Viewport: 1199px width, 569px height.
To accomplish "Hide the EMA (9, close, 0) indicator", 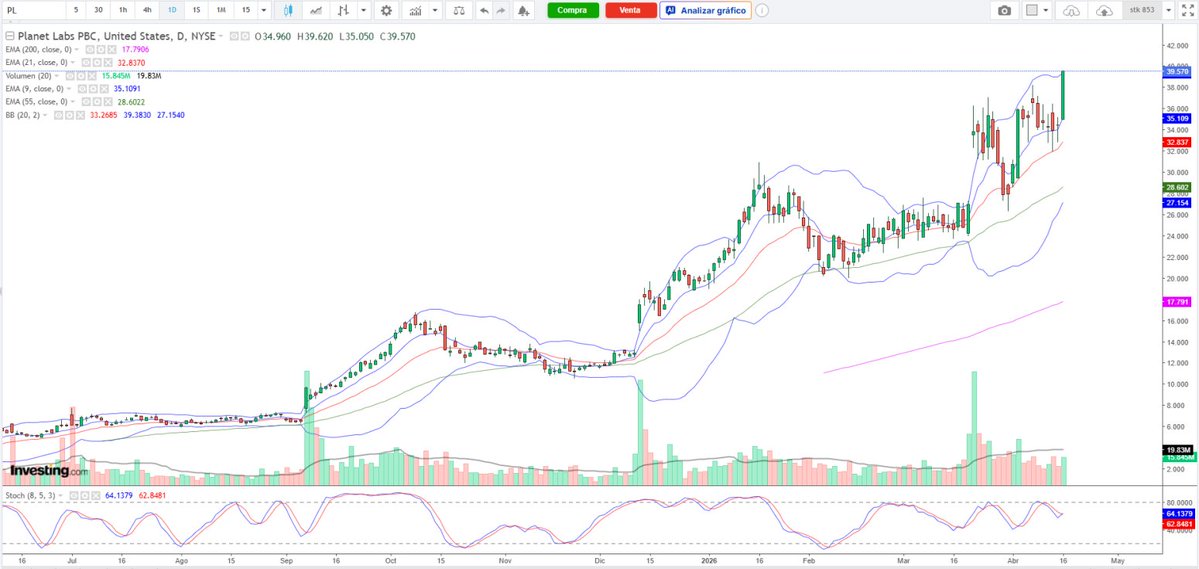I will pyautogui.click(x=82, y=89).
